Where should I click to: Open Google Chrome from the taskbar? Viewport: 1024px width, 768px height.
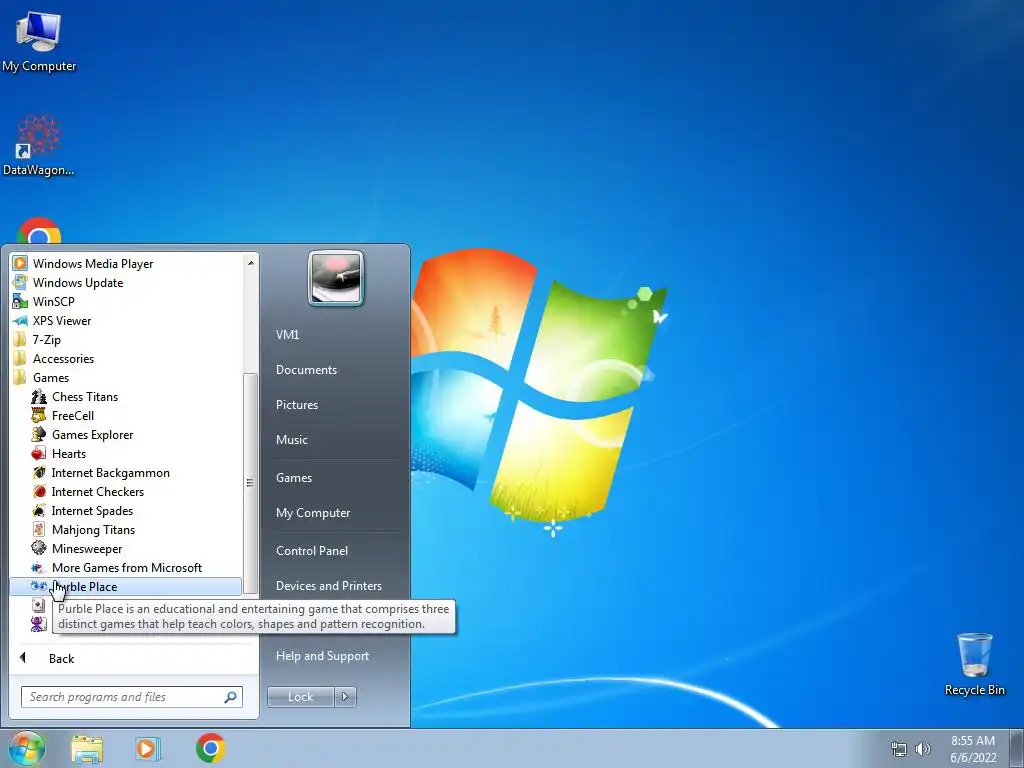coord(210,748)
